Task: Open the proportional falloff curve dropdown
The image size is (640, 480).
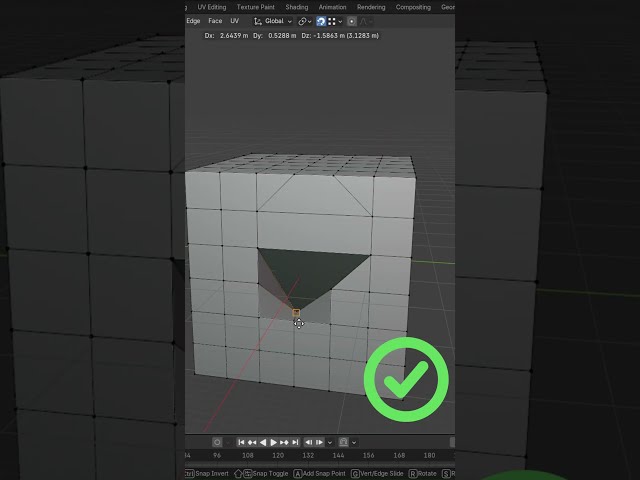Action: (366, 21)
